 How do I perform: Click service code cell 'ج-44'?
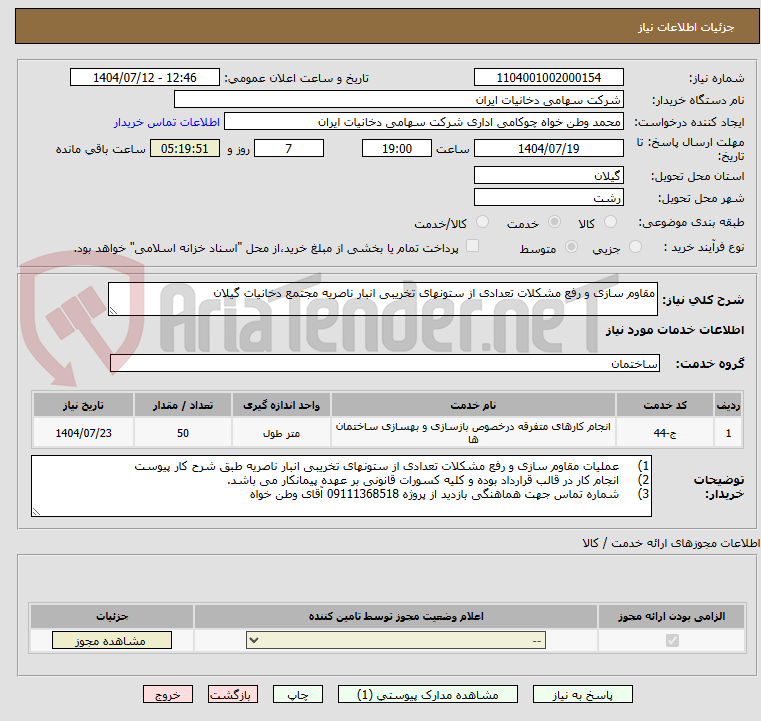pos(664,432)
